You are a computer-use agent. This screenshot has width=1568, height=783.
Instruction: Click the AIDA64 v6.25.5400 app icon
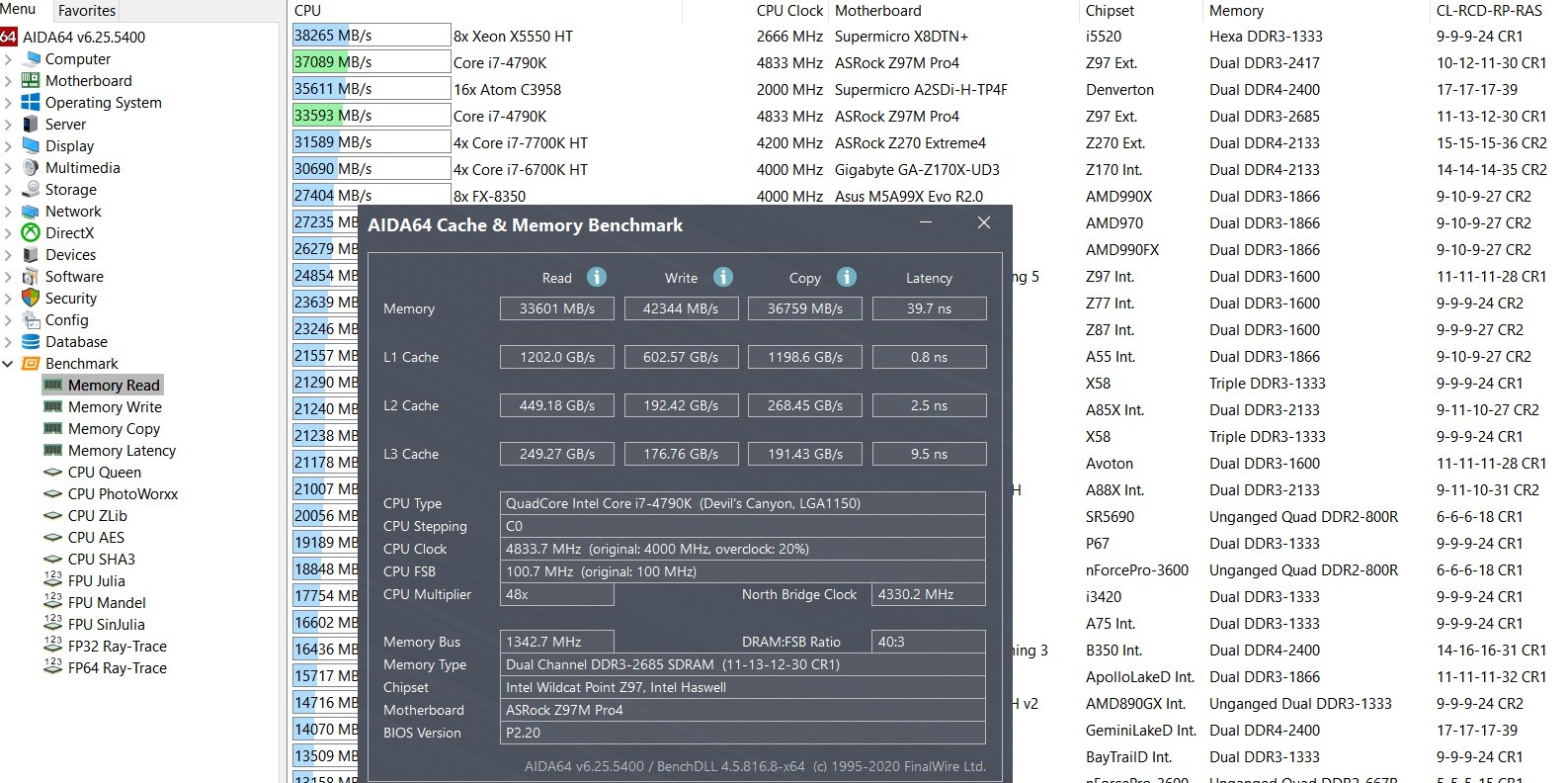[x=9, y=38]
